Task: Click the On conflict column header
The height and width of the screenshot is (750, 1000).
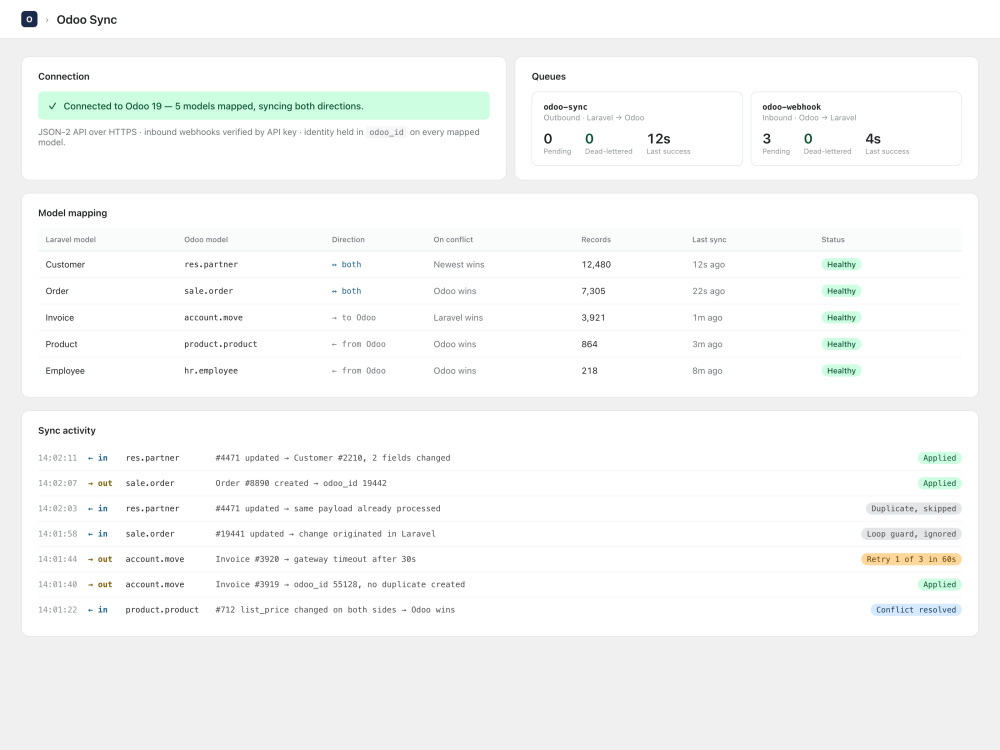Action: click(x=453, y=240)
